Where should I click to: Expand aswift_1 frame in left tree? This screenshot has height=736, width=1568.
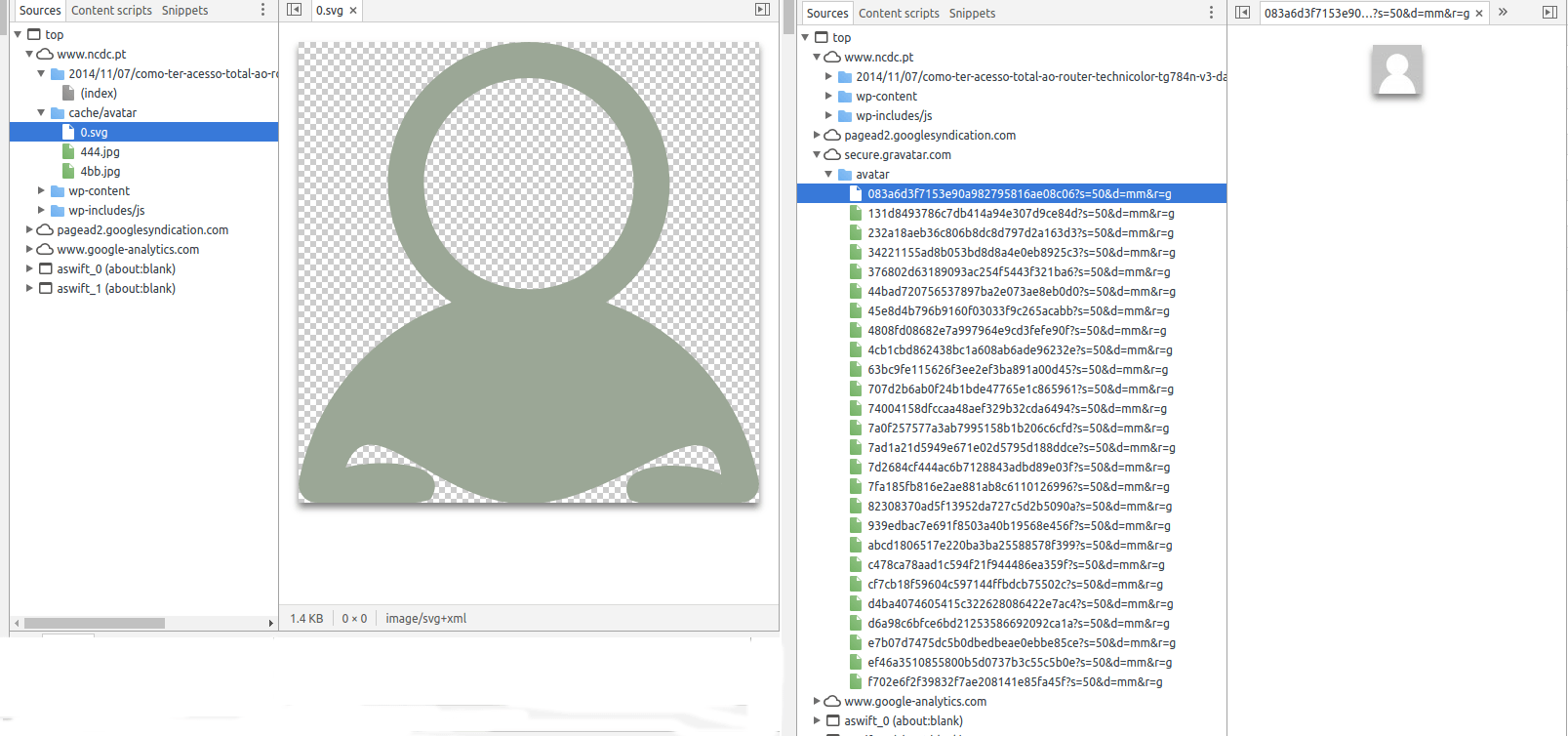pyautogui.click(x=29, y=288)
